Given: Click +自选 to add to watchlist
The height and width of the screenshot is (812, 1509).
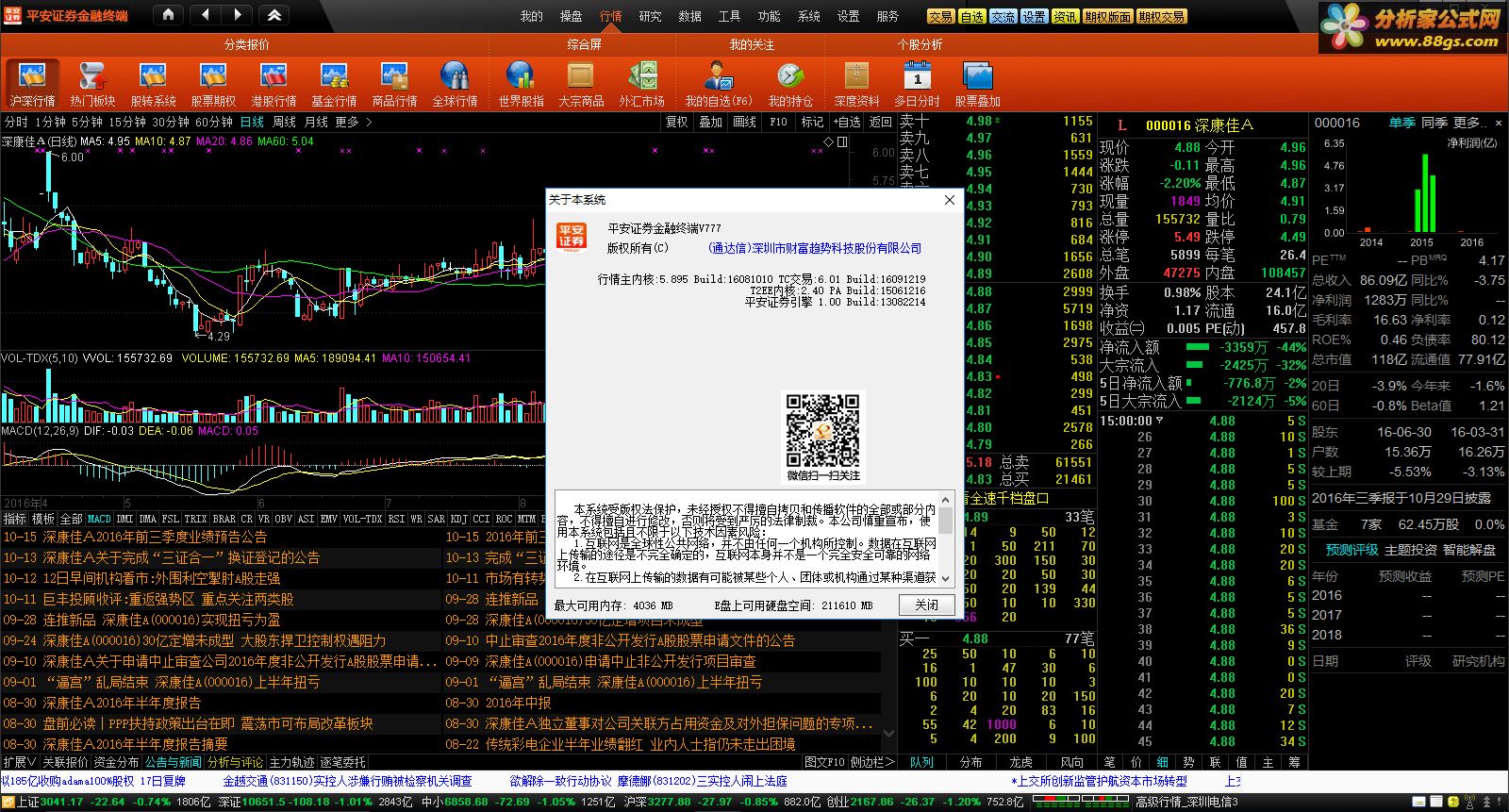Looking at the screenshot, I should pyautogui.click(x=847, y=122).
